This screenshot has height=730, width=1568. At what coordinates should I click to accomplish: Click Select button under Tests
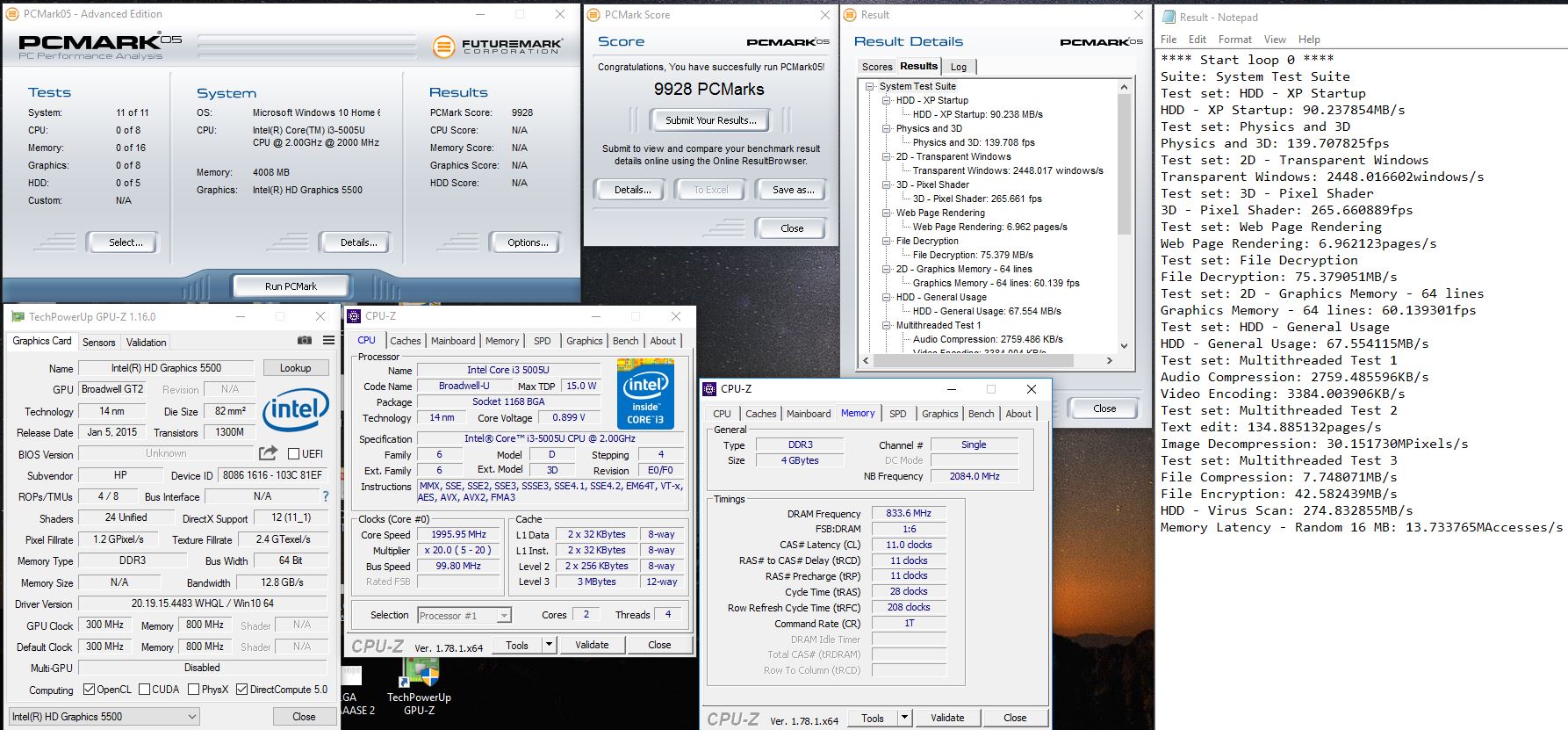(x=126, y=242)
